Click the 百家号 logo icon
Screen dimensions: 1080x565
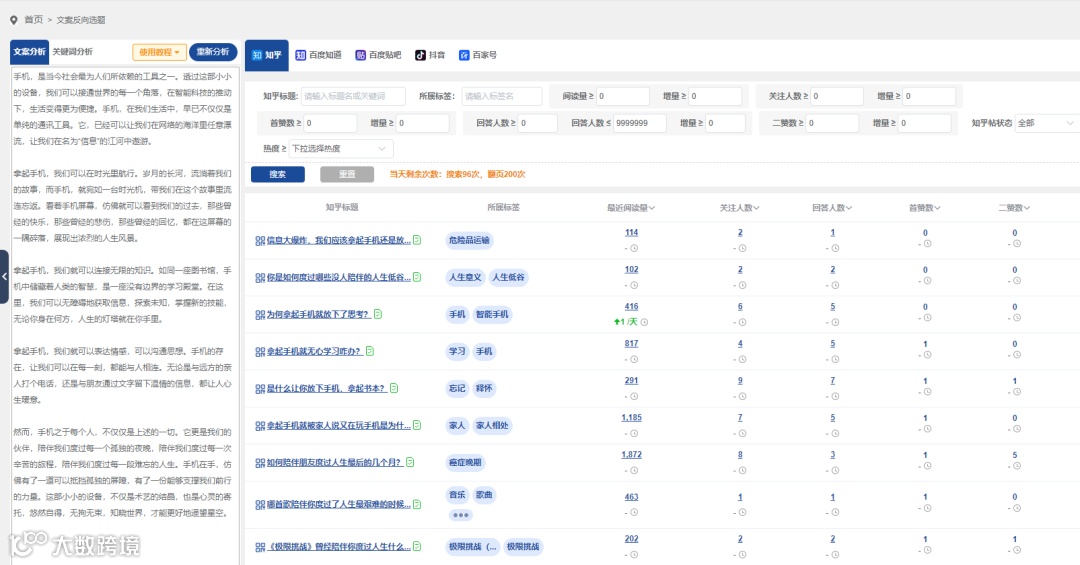(464, 55)
